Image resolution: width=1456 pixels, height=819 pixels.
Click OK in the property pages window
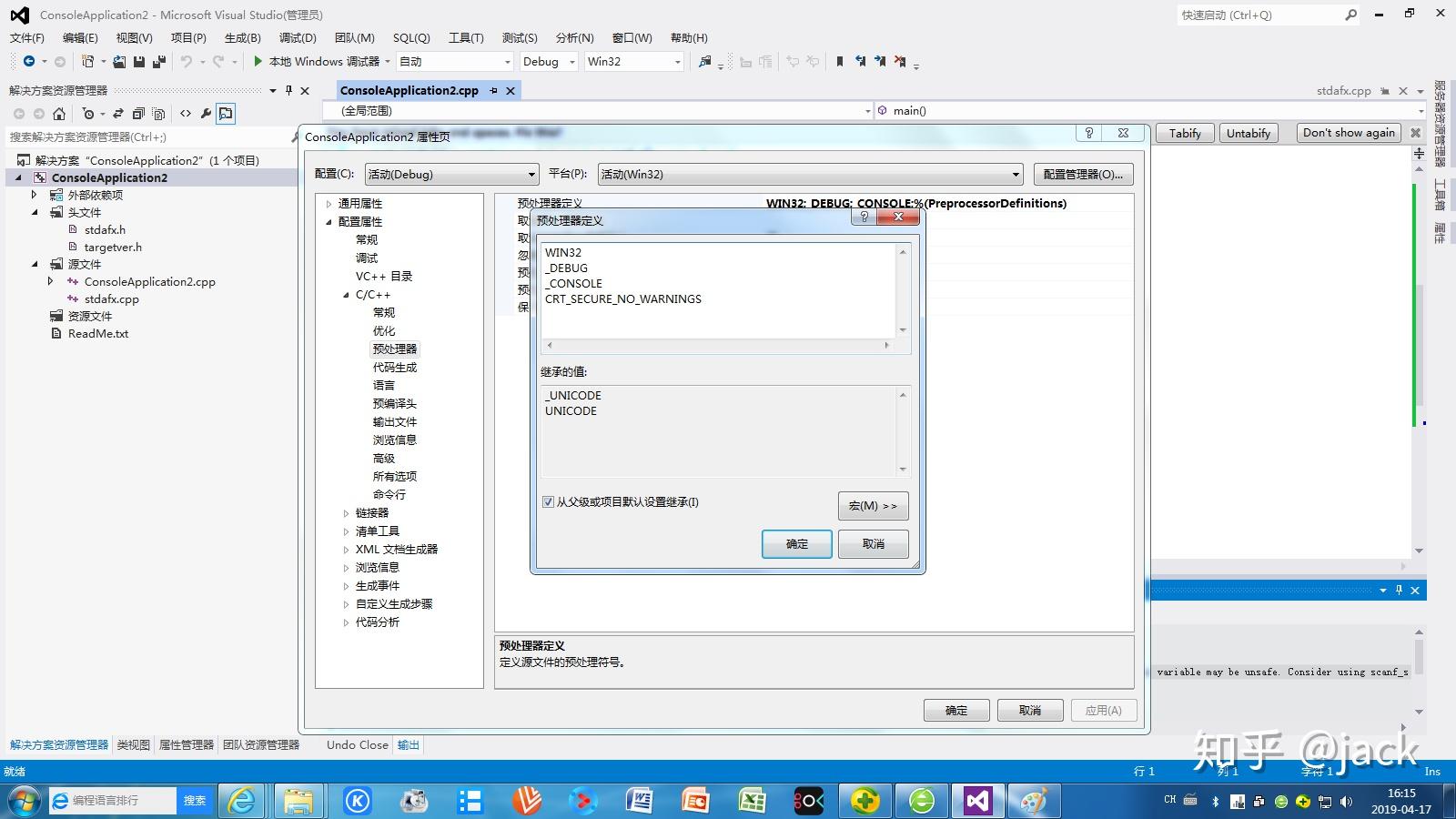(956, 710)
